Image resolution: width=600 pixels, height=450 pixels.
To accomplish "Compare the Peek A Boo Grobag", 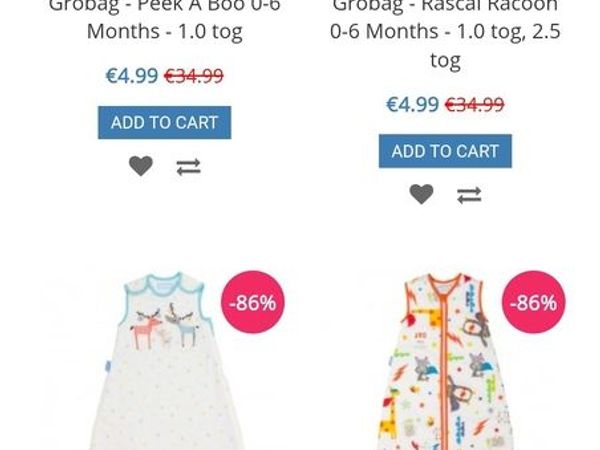I will [188, 167].
